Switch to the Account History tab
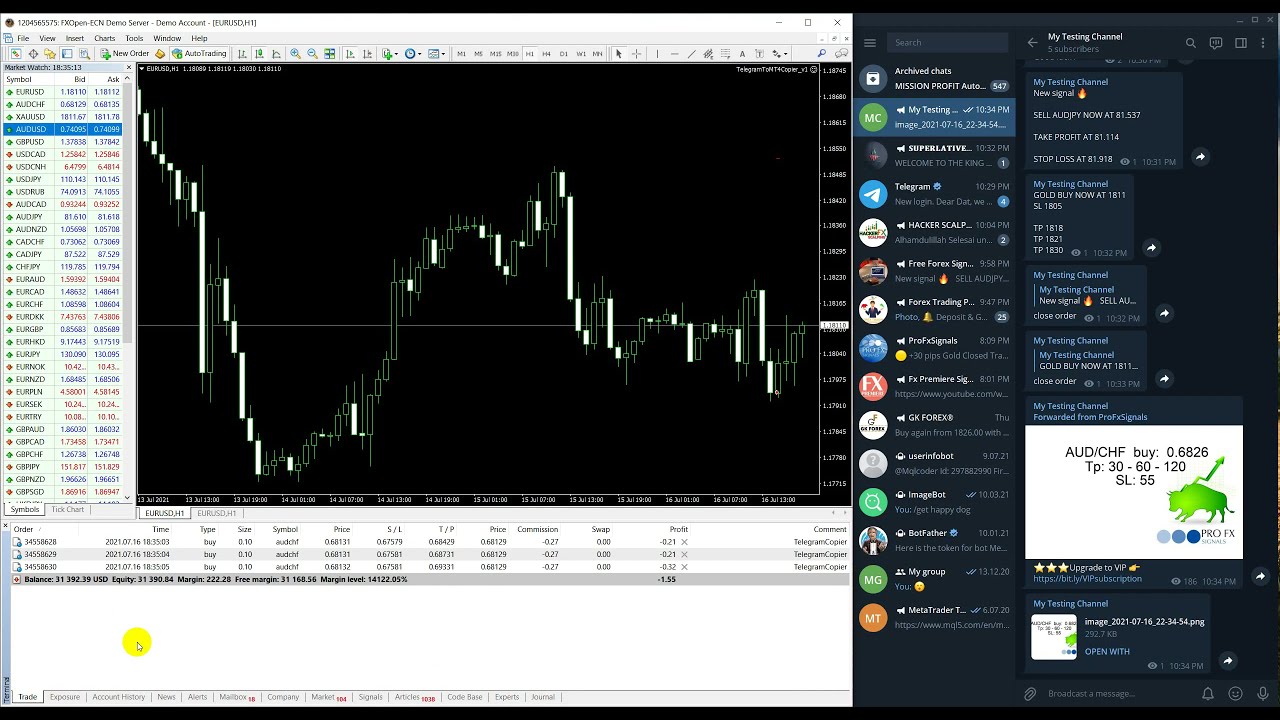Viewport: 1280px width, 720px height. (x=118, y=697)
